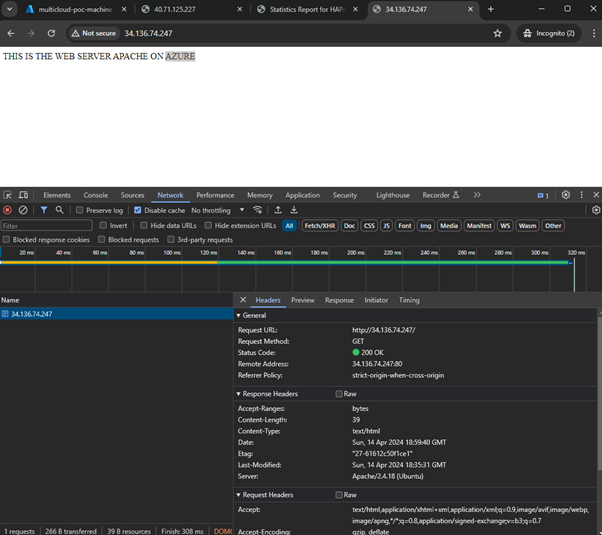Filter requests by Fetch/XHR type
This screenshot has width=602, height=535.
319,226
